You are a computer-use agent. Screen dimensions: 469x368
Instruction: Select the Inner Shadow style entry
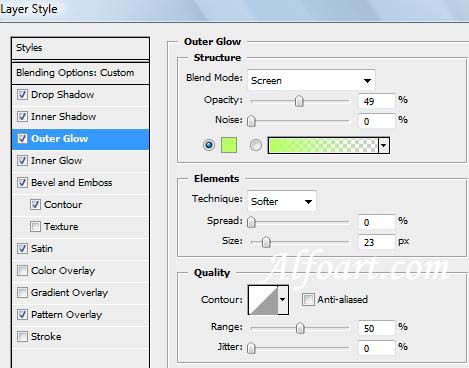click(x=80, y=117)
